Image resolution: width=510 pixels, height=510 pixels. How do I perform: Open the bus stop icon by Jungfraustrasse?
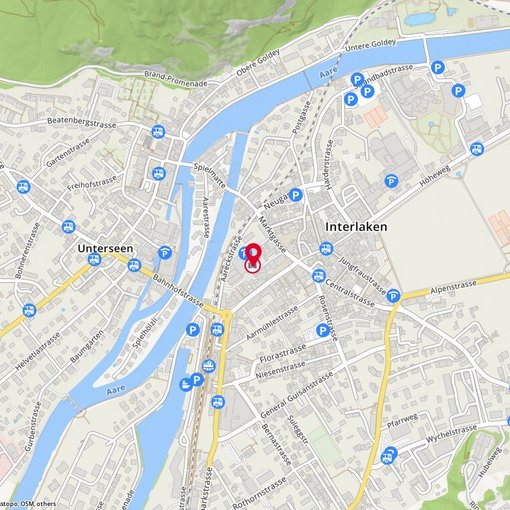click(x=326, y=249)
